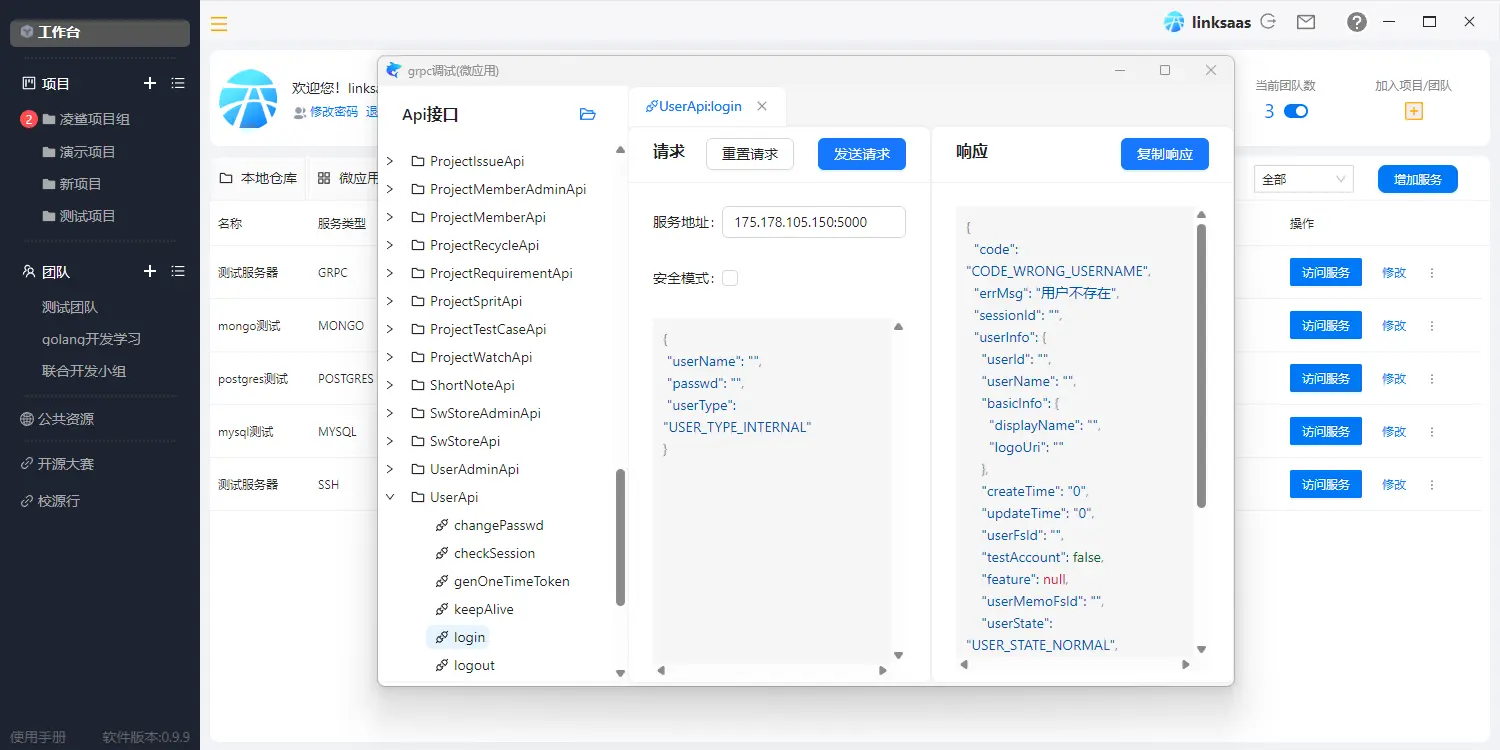
Task: Maximize the grpc调试 dialog window
Action: [x=1165, y=70]
